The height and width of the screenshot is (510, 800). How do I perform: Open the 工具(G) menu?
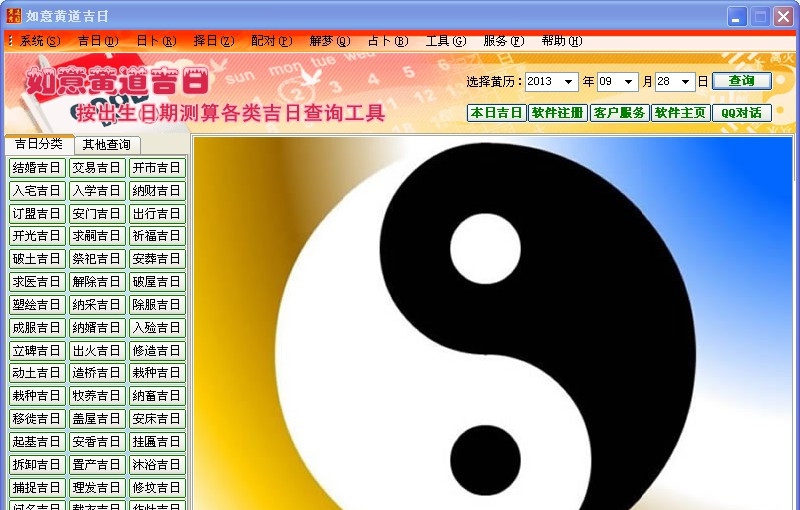(446, 41)
